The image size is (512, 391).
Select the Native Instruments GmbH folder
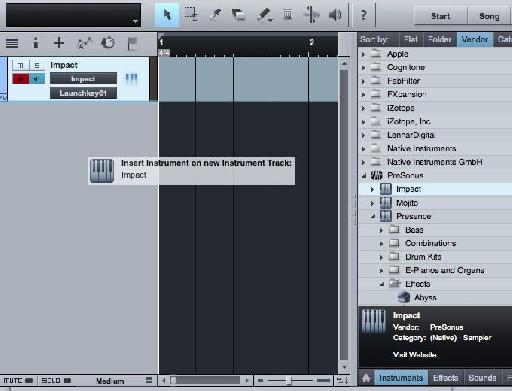435,162
